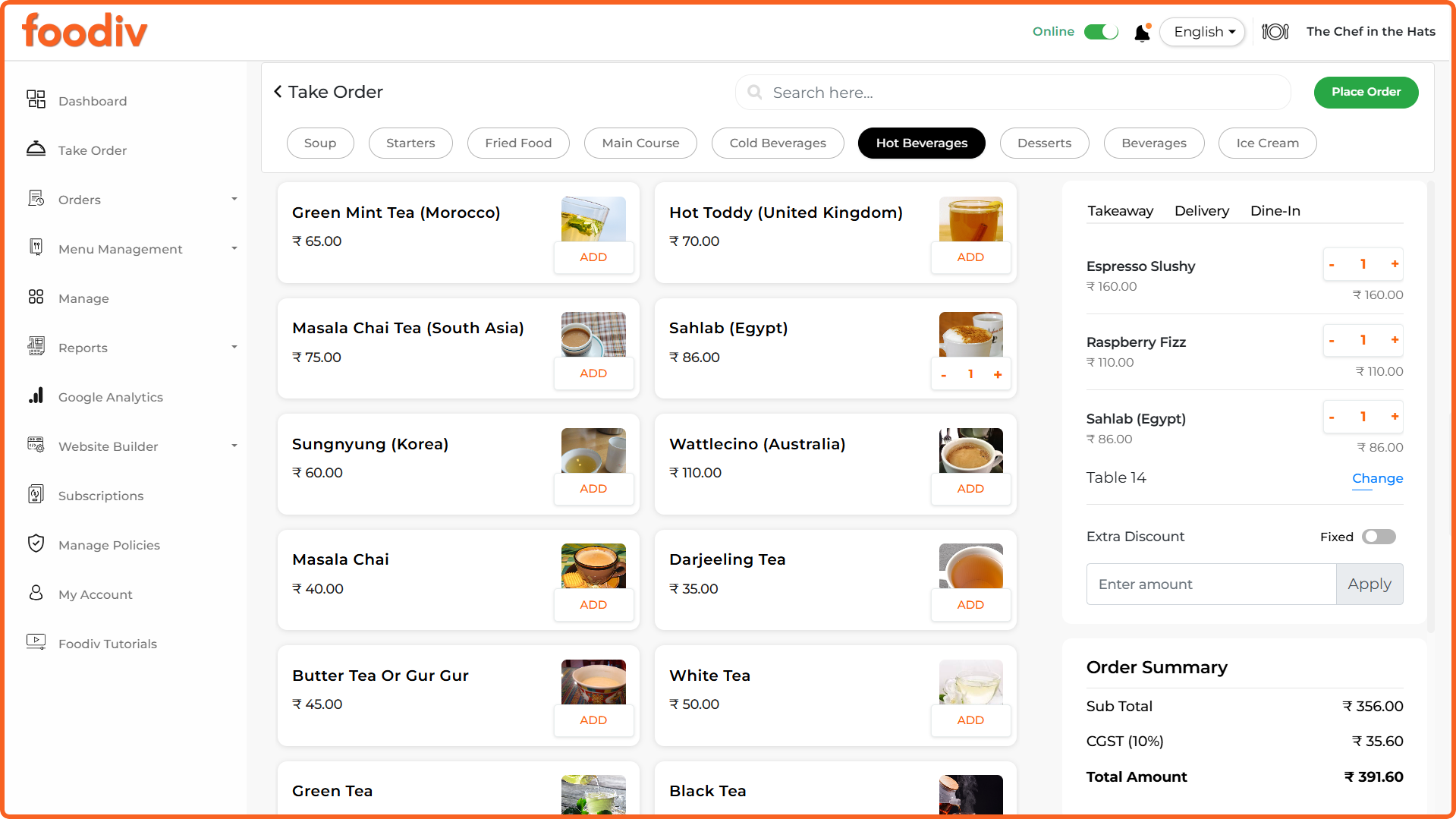Switch to Takeaway order type

[1120, 211]
